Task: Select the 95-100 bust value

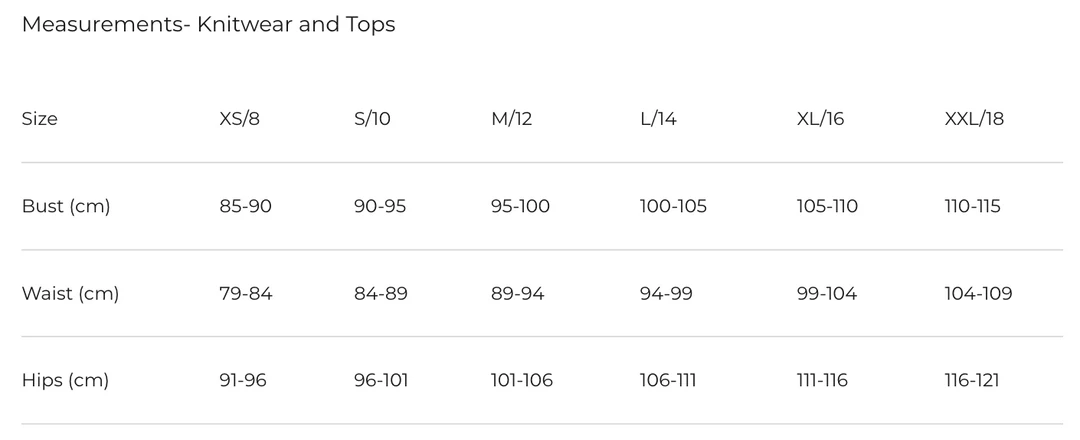Action: click(520, 207)
